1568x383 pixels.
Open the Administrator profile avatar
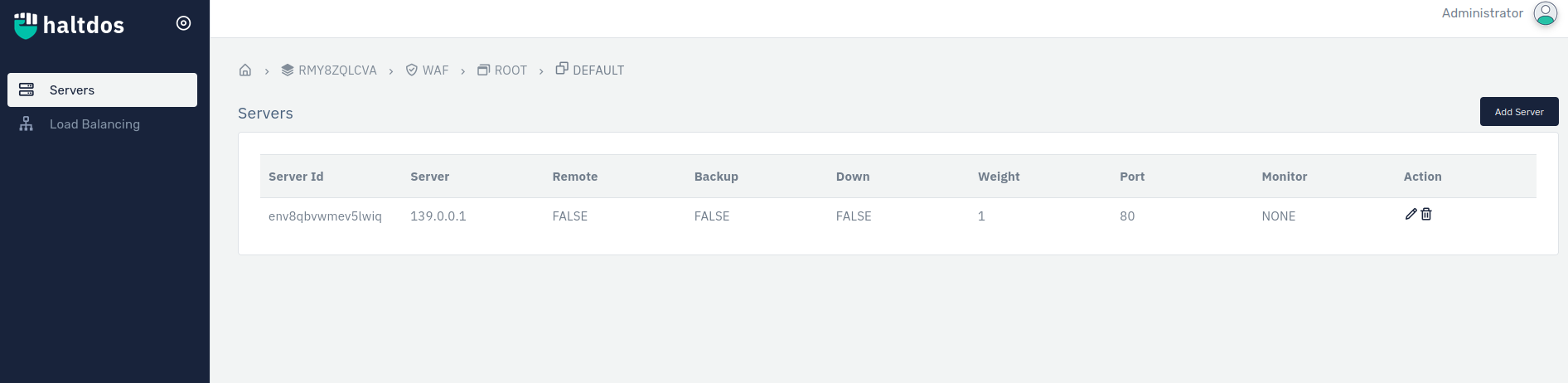[1546, 13]
